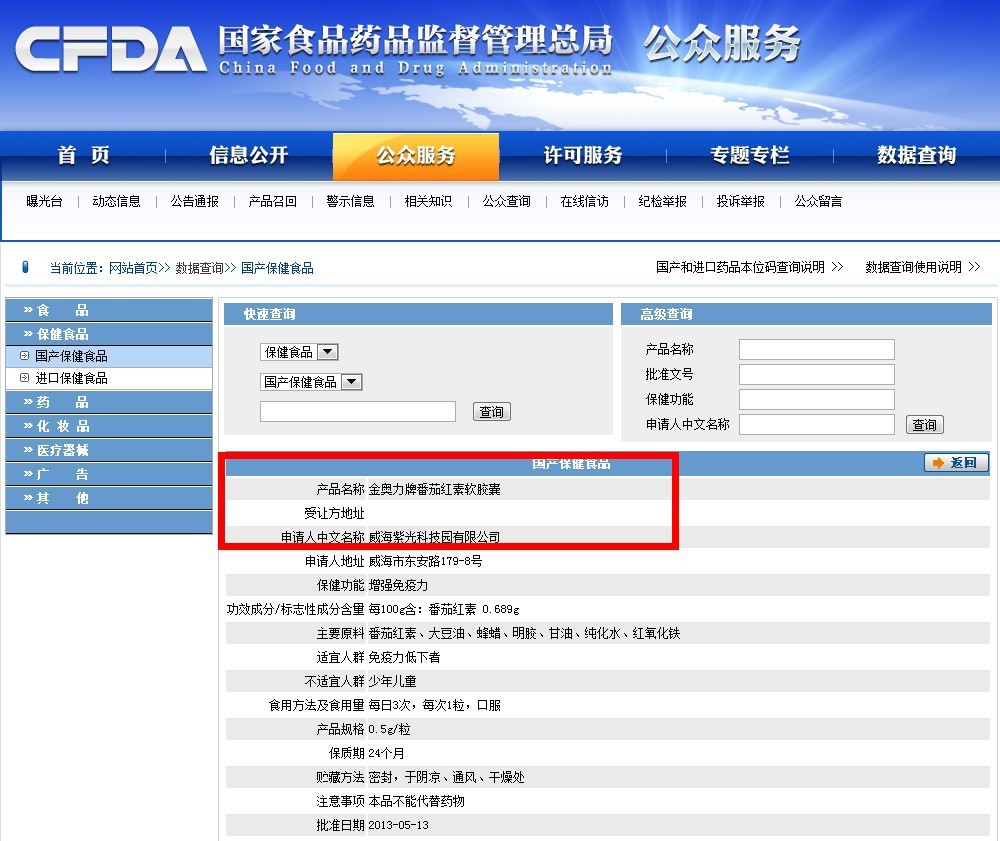Open the 警示信息 submenu link
This screenshot has height=841, width=1000.
click(x=350, y=201)
